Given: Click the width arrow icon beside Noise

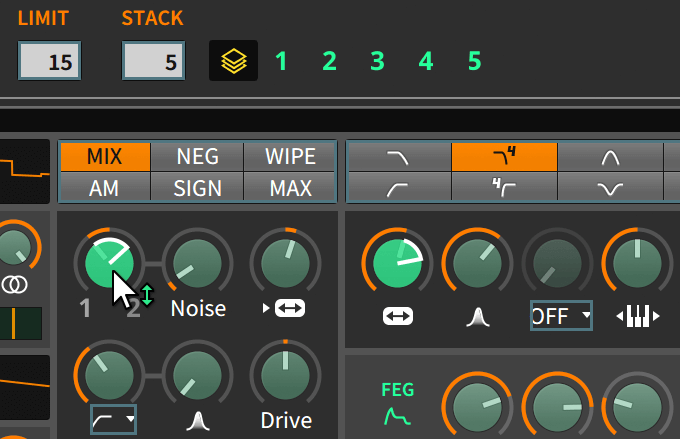Looking at the screenshot, I should point(284,308).
